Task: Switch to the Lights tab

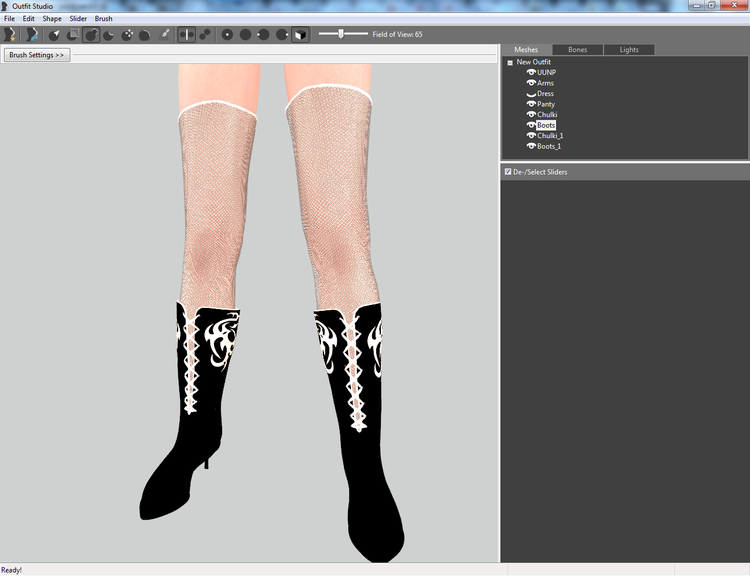Action: [x=629, y=50]
